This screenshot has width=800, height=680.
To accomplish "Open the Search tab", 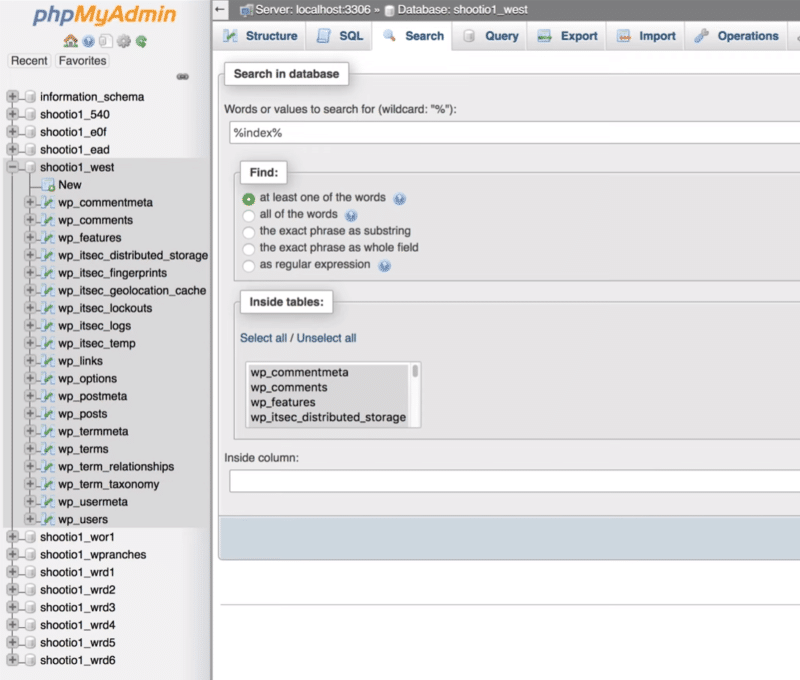I will click(412, 36).
